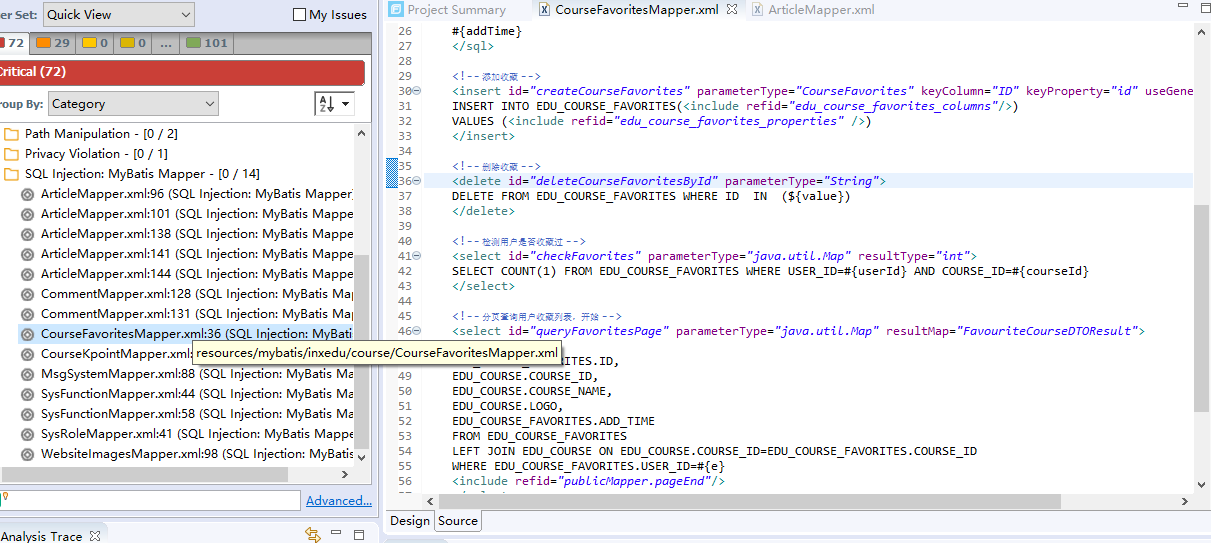Click the LEFT JOIN EDU_COURSE code line

click(x=714, y=451)
